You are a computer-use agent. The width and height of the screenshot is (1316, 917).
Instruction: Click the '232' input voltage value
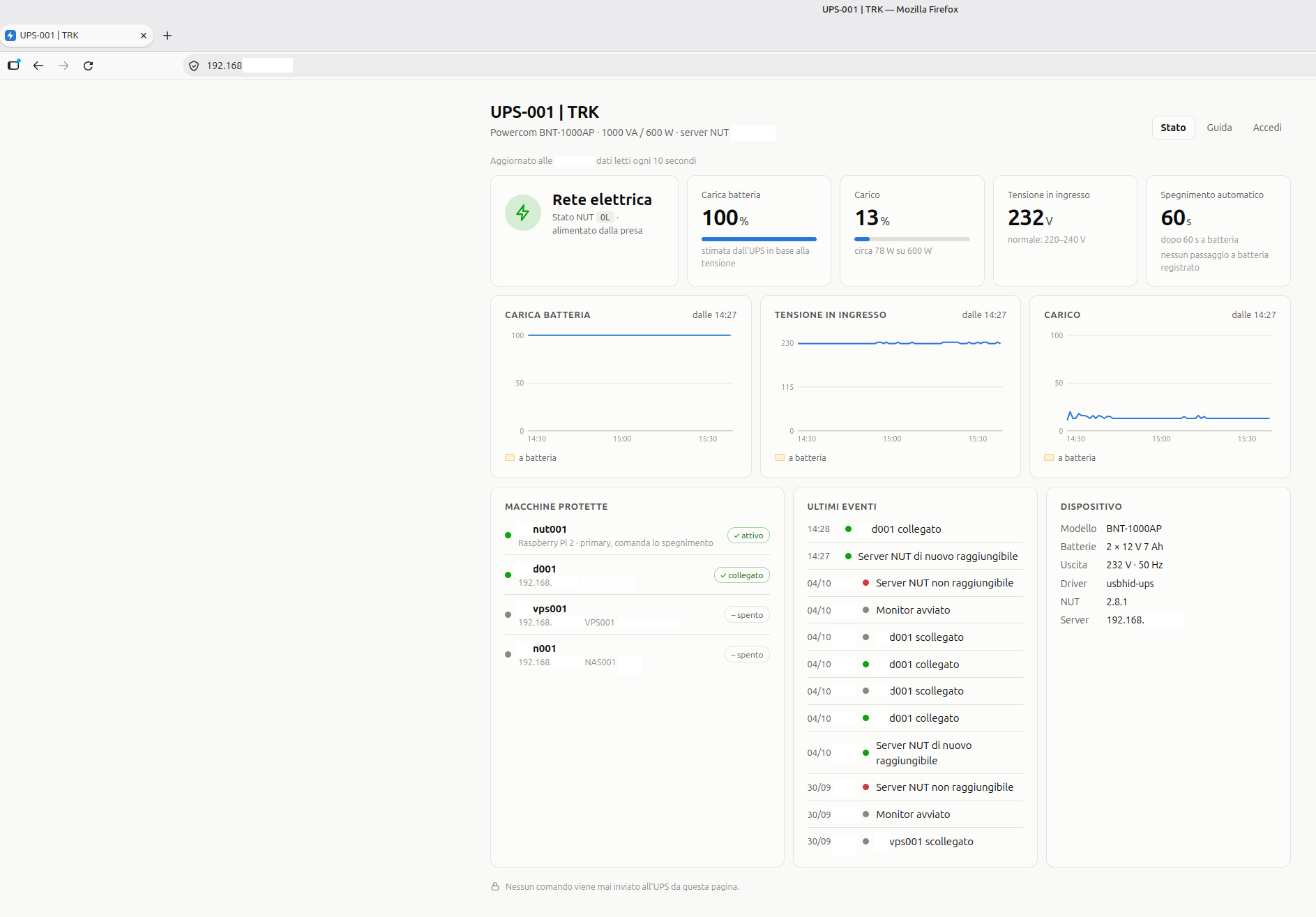1025,218
